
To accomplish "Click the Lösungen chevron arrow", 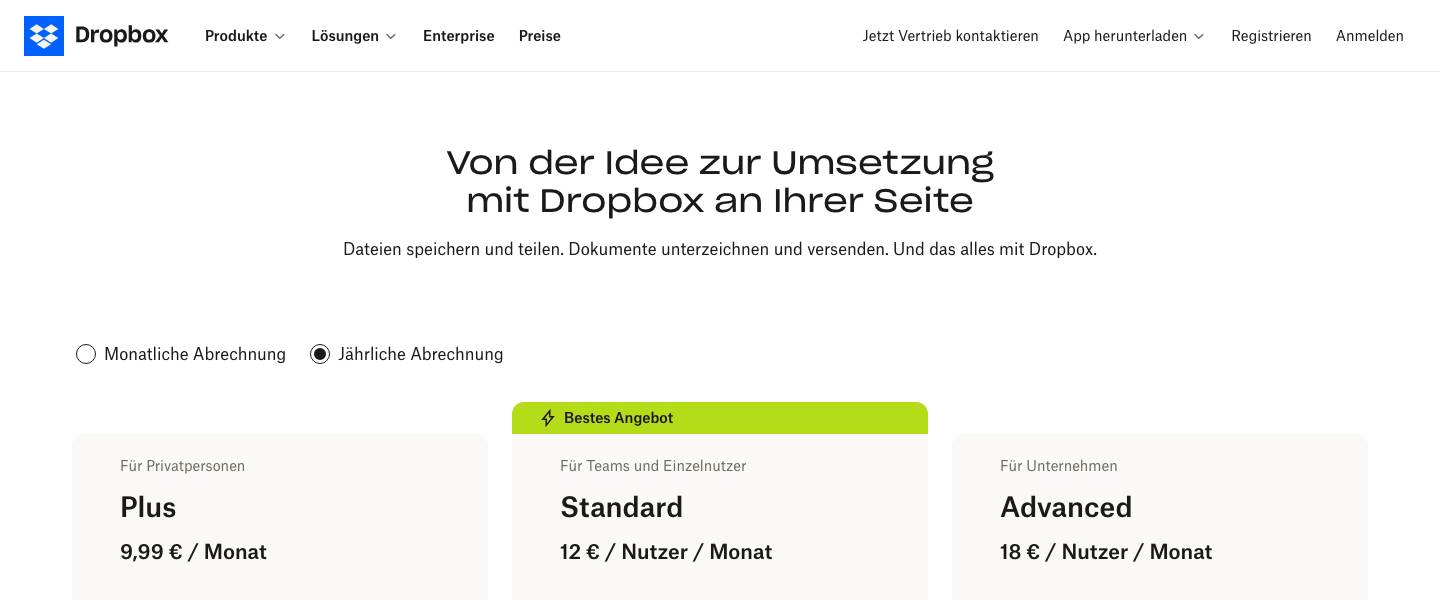I will [x=391, y=37].
